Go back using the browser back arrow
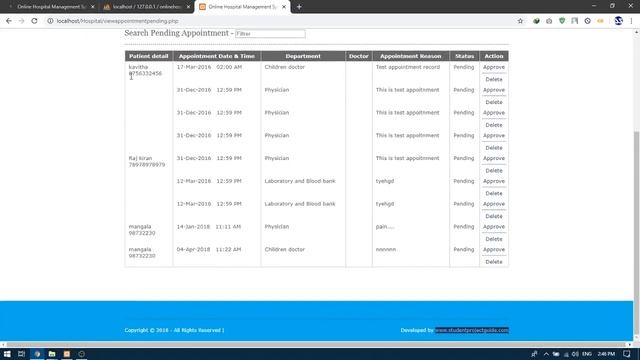 [9, 21]
